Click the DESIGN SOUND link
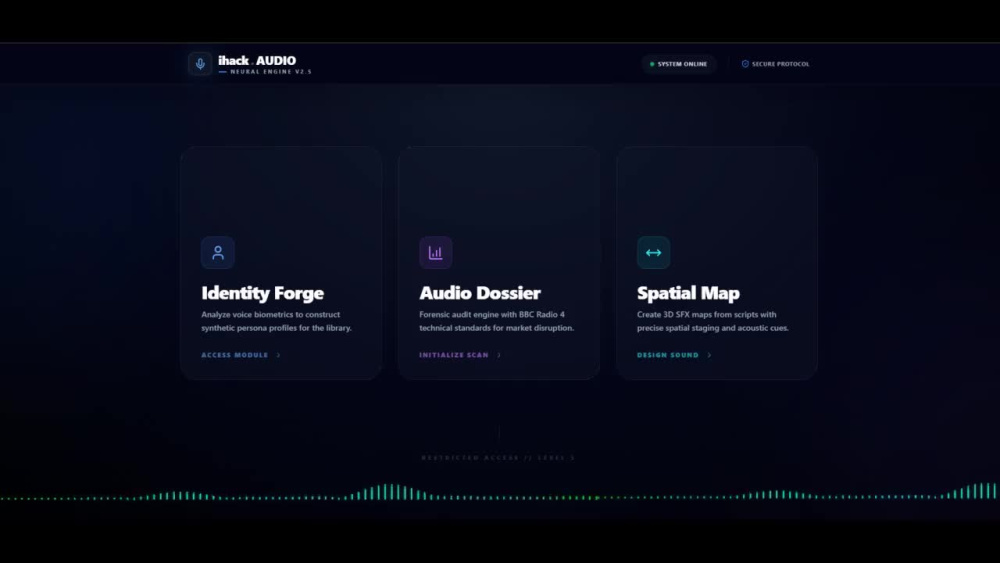Image resolution: width=1000 pixels, height=563 pixels. pos(668,355)
